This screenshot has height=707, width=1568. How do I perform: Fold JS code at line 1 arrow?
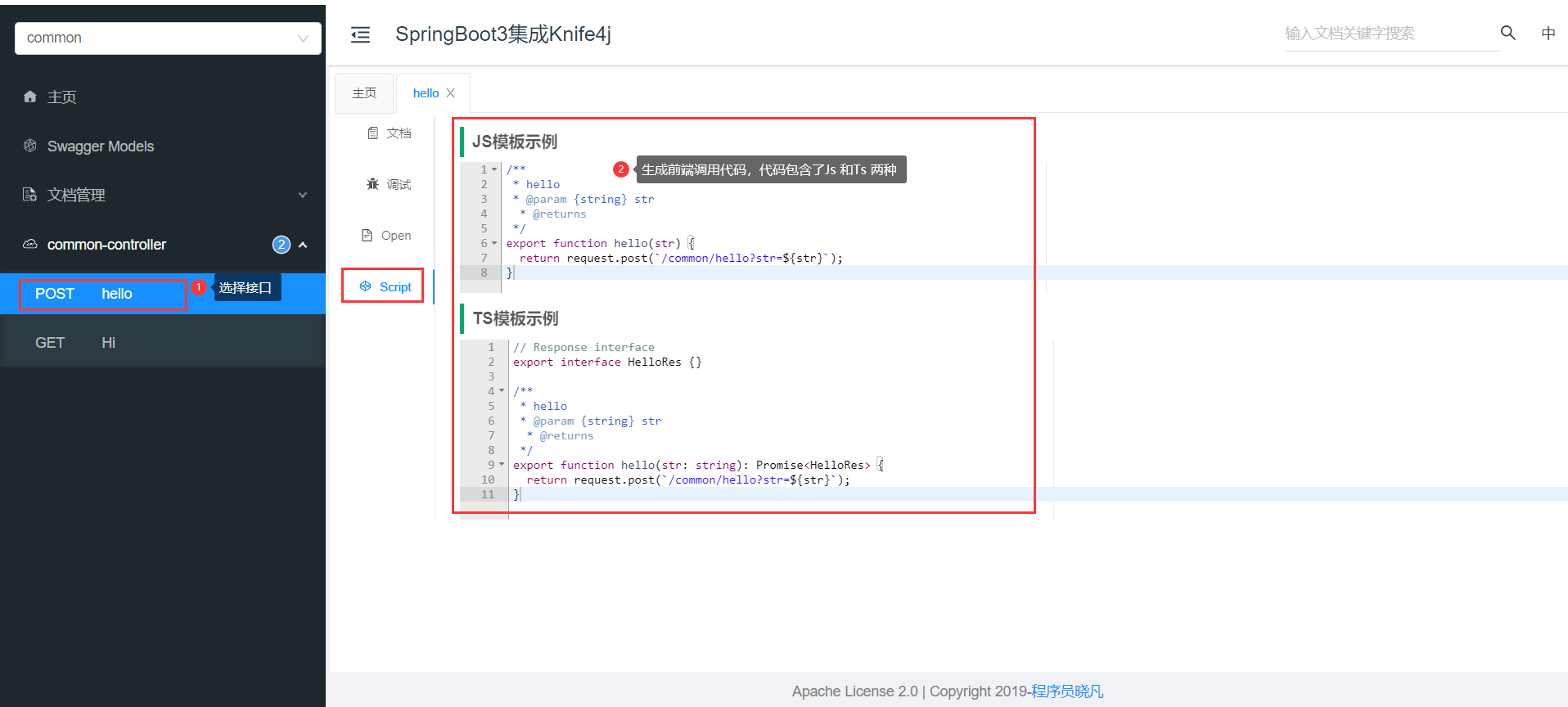click(x=494, y=169)
